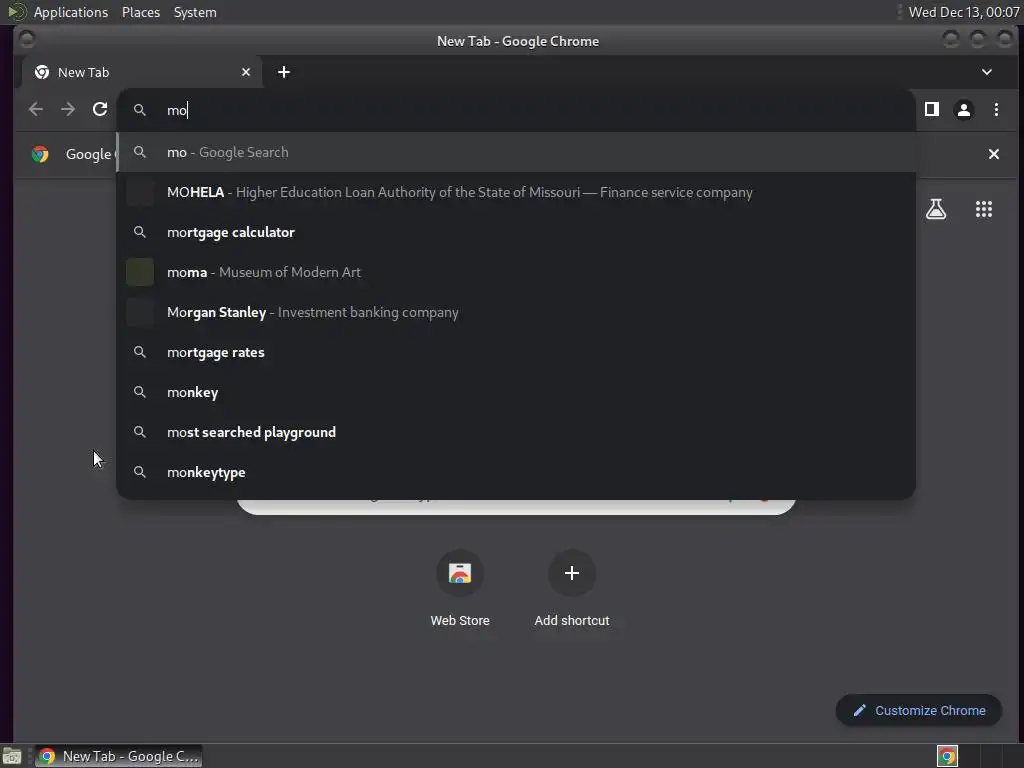Open the Applications menu
The width and height of the screenshot is (1024, 768).
pyautogui.click(x=71, y=12)
